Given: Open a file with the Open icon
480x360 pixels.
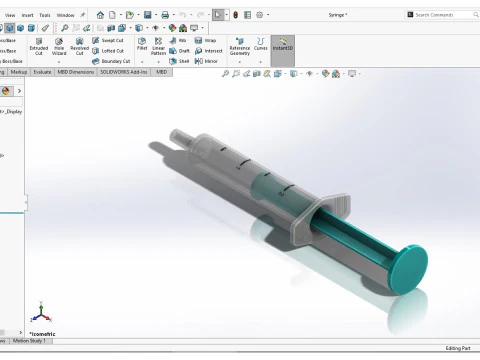Looking at the screenshot, I should (130, 15).
